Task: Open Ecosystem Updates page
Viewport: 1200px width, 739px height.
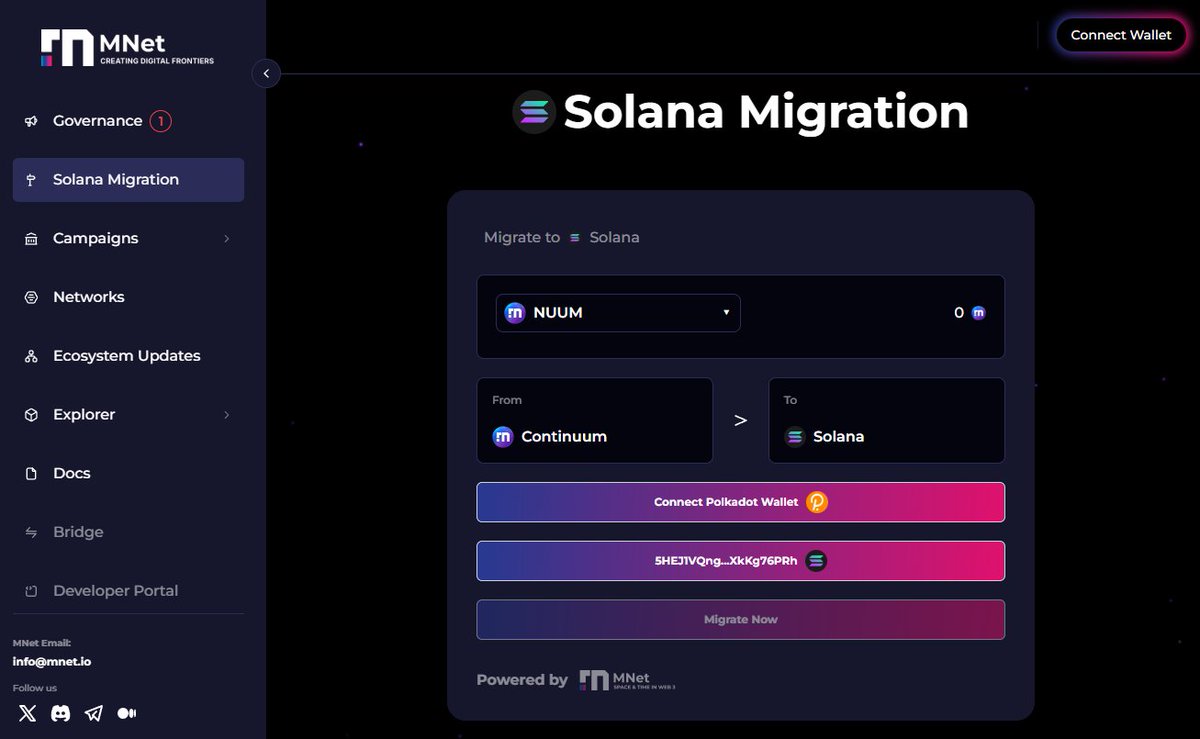Action: click(x=127, y=356)
